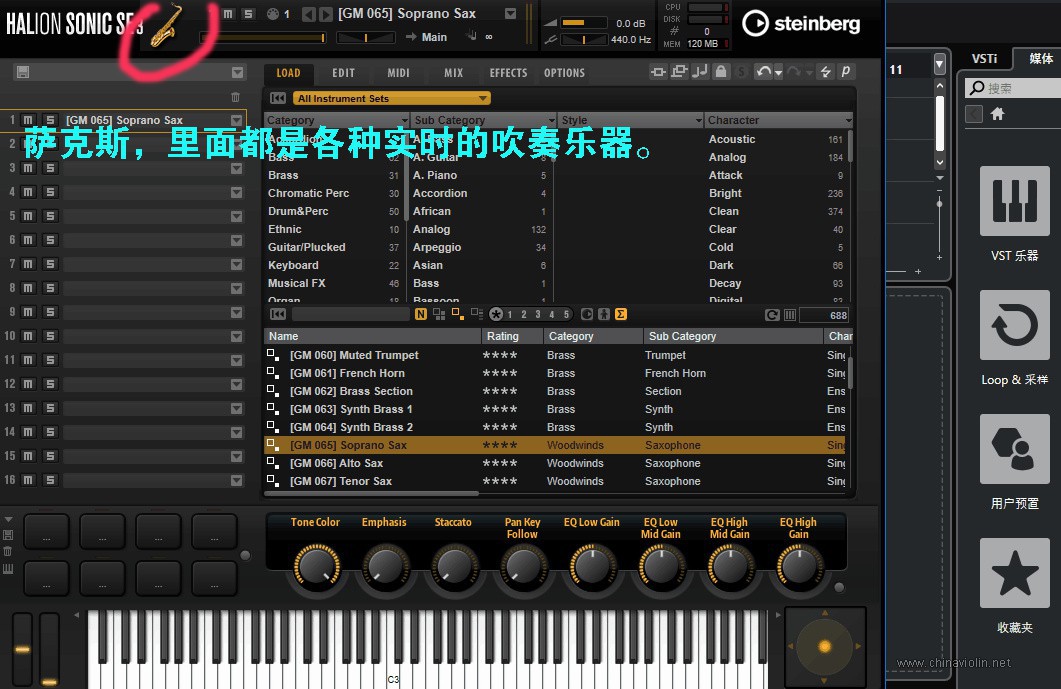Click the EQ Low Gain knob
The width and height of the screenshot is (1061, 689).
point(593,566)
